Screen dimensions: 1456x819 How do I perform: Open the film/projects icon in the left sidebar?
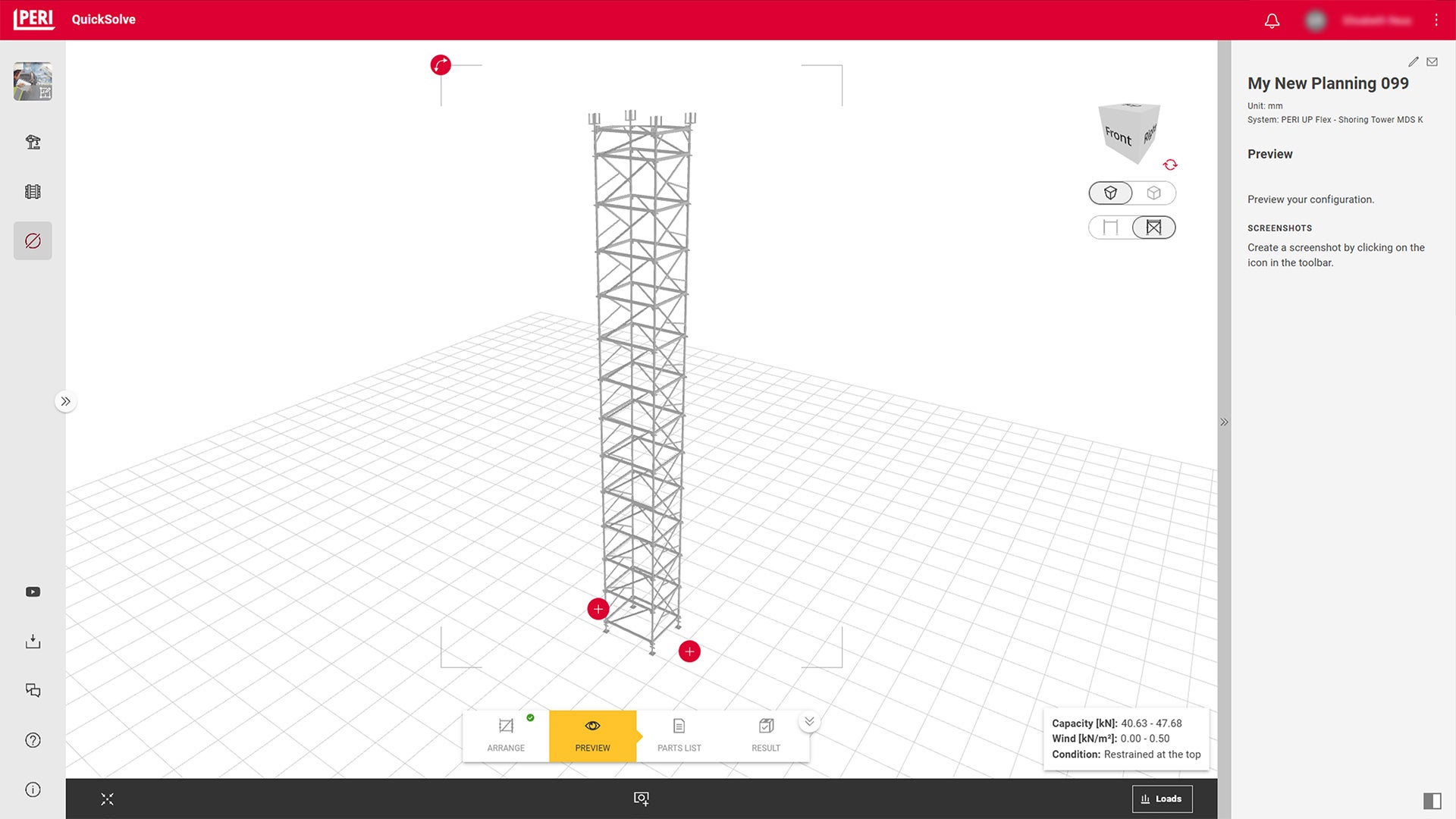point(33,191)
